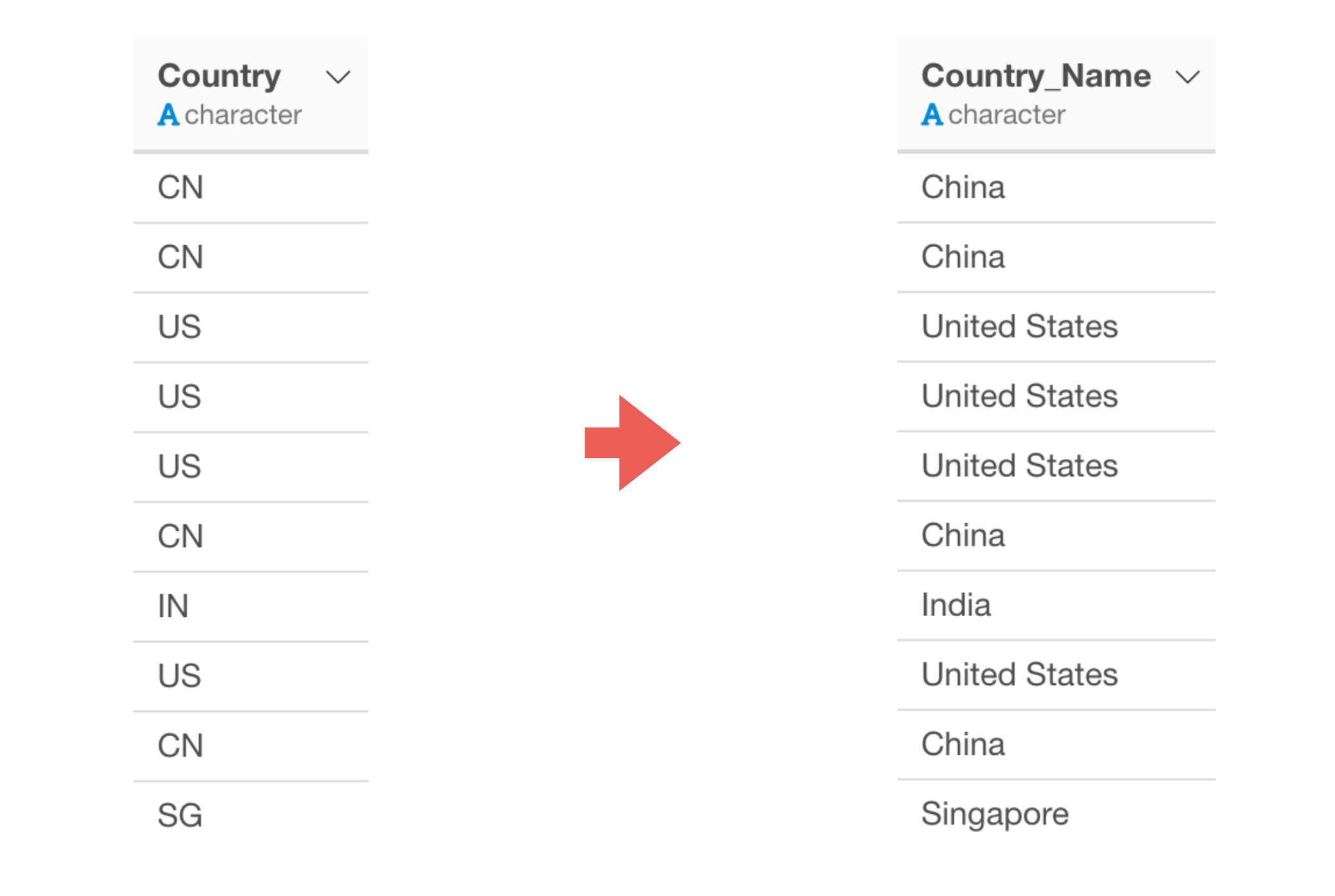Click the SG cell in Country column
The height and width of the screenshot is (896, 1335).
pyautogui.click(x=251, y=816)
